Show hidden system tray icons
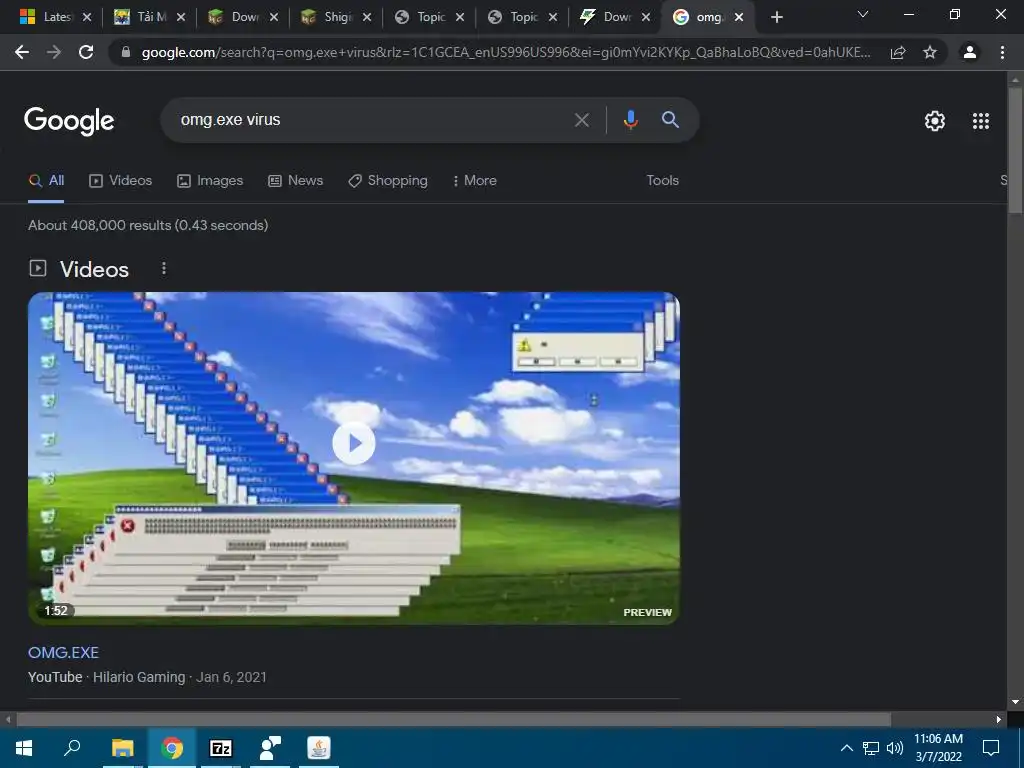This screenshot has width=1024, height=768. 846,748
